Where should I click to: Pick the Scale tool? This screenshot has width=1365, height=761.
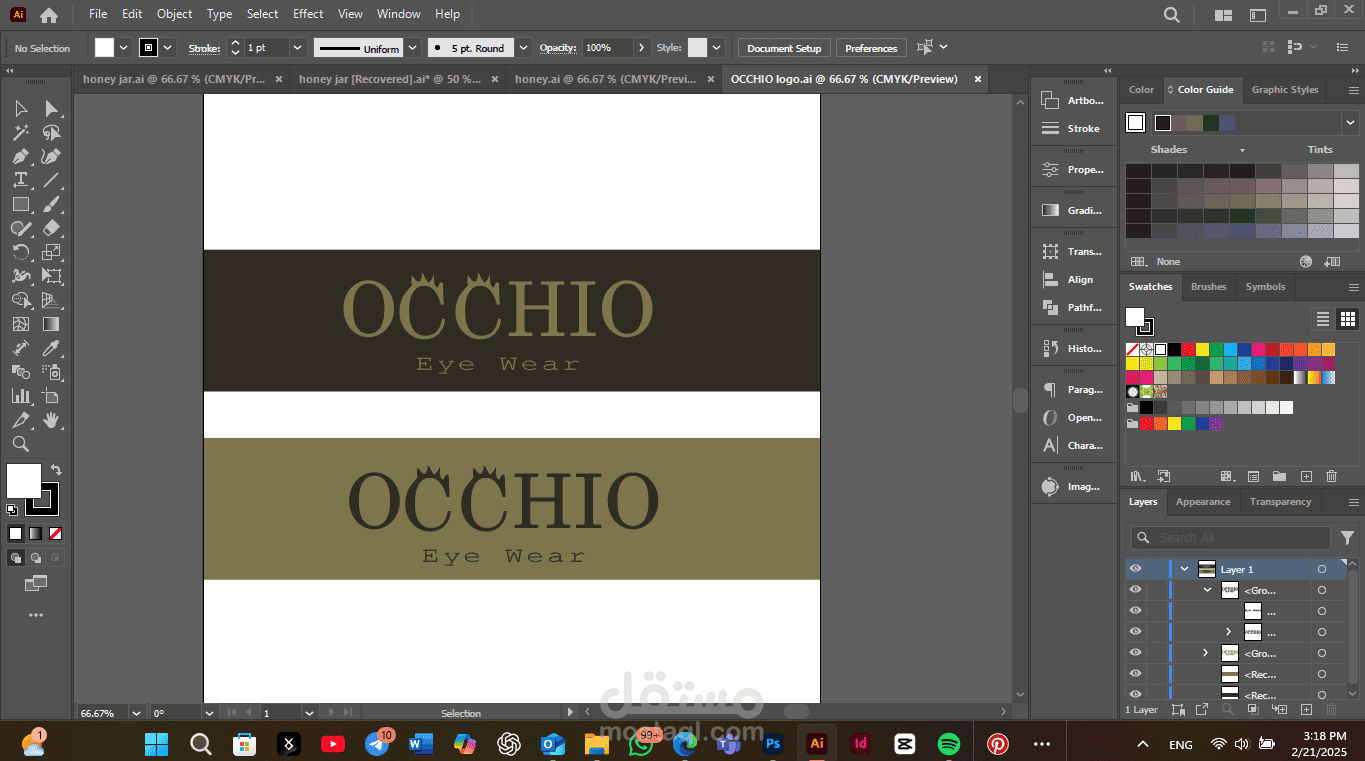(51, 252)
